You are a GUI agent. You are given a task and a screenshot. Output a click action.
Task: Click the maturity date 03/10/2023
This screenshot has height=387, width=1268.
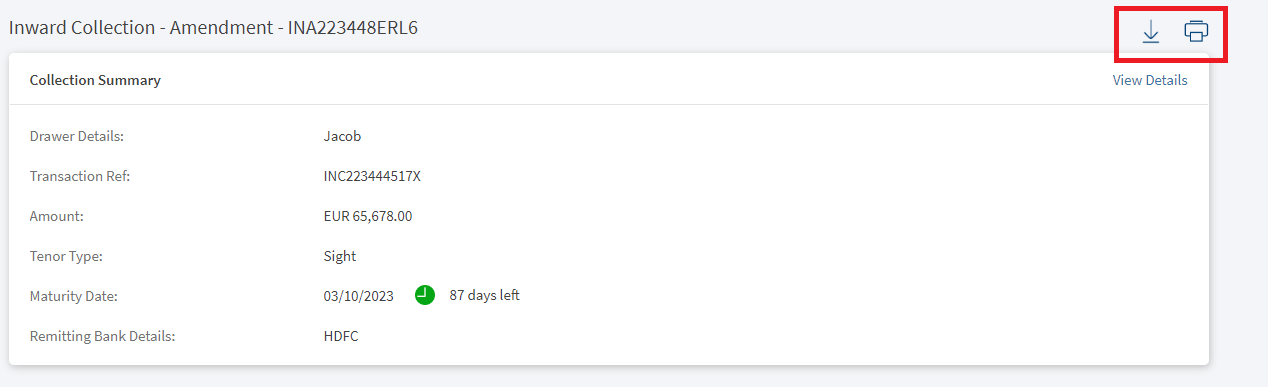tap(359, 296)
